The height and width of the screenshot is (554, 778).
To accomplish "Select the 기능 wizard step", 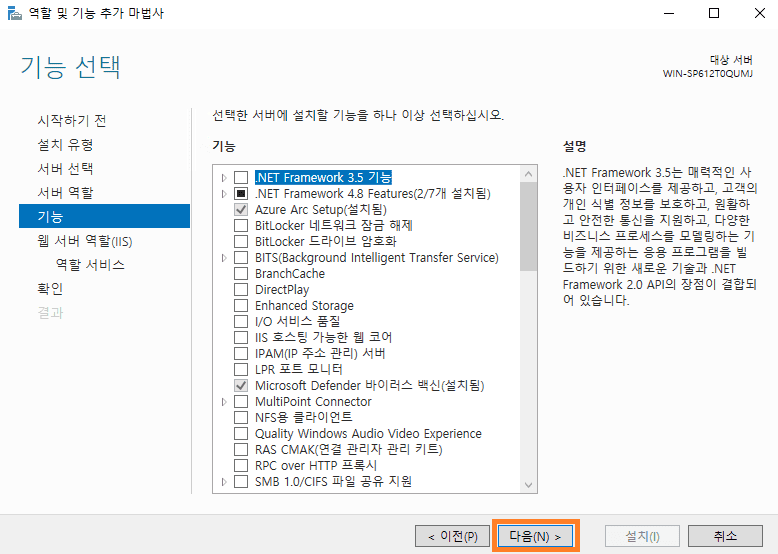I will click(x=104, y=216).
